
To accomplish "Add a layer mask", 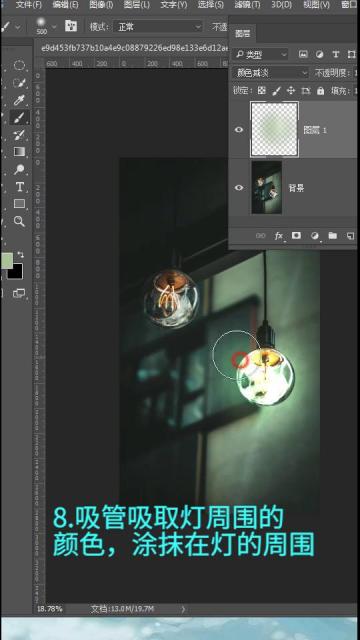I will [x=296, y=236].
